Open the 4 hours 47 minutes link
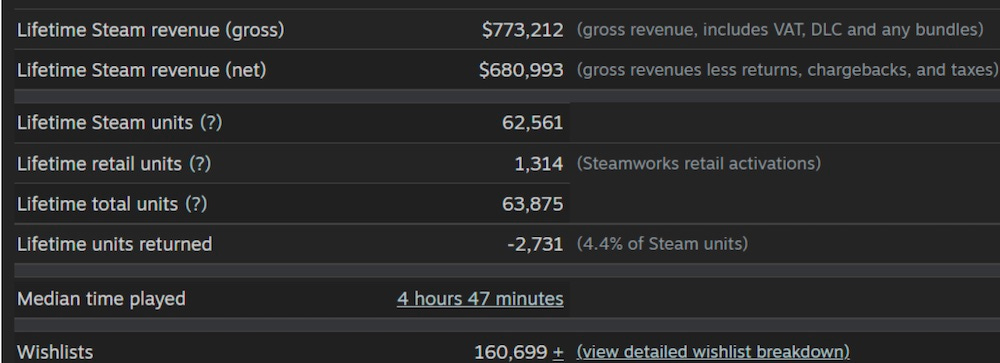The height and width of the screenshot is (363, 1000). coord(480,299)
